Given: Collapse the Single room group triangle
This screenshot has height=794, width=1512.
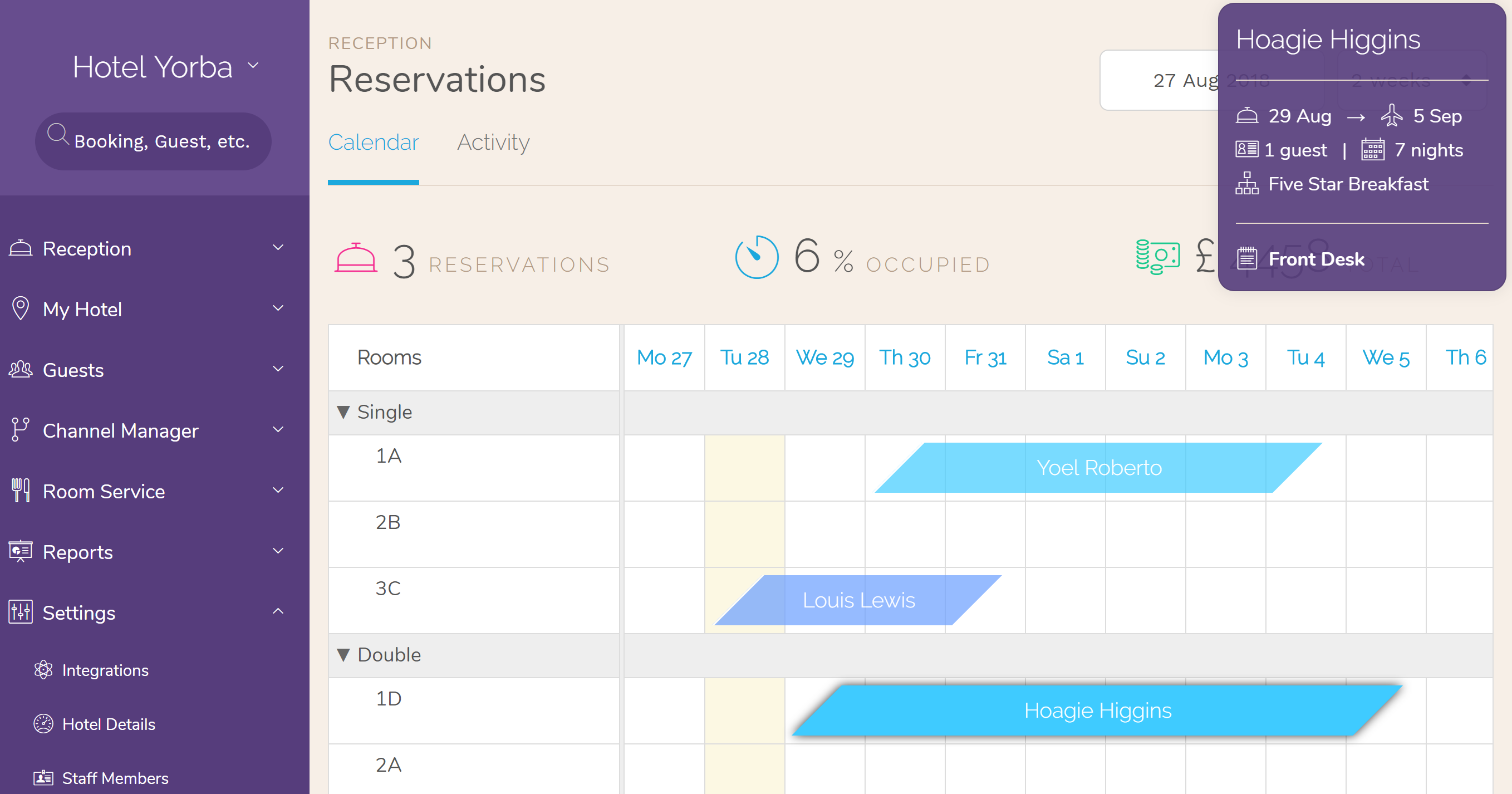Looking at the screenshot, I should click(343, 412).
